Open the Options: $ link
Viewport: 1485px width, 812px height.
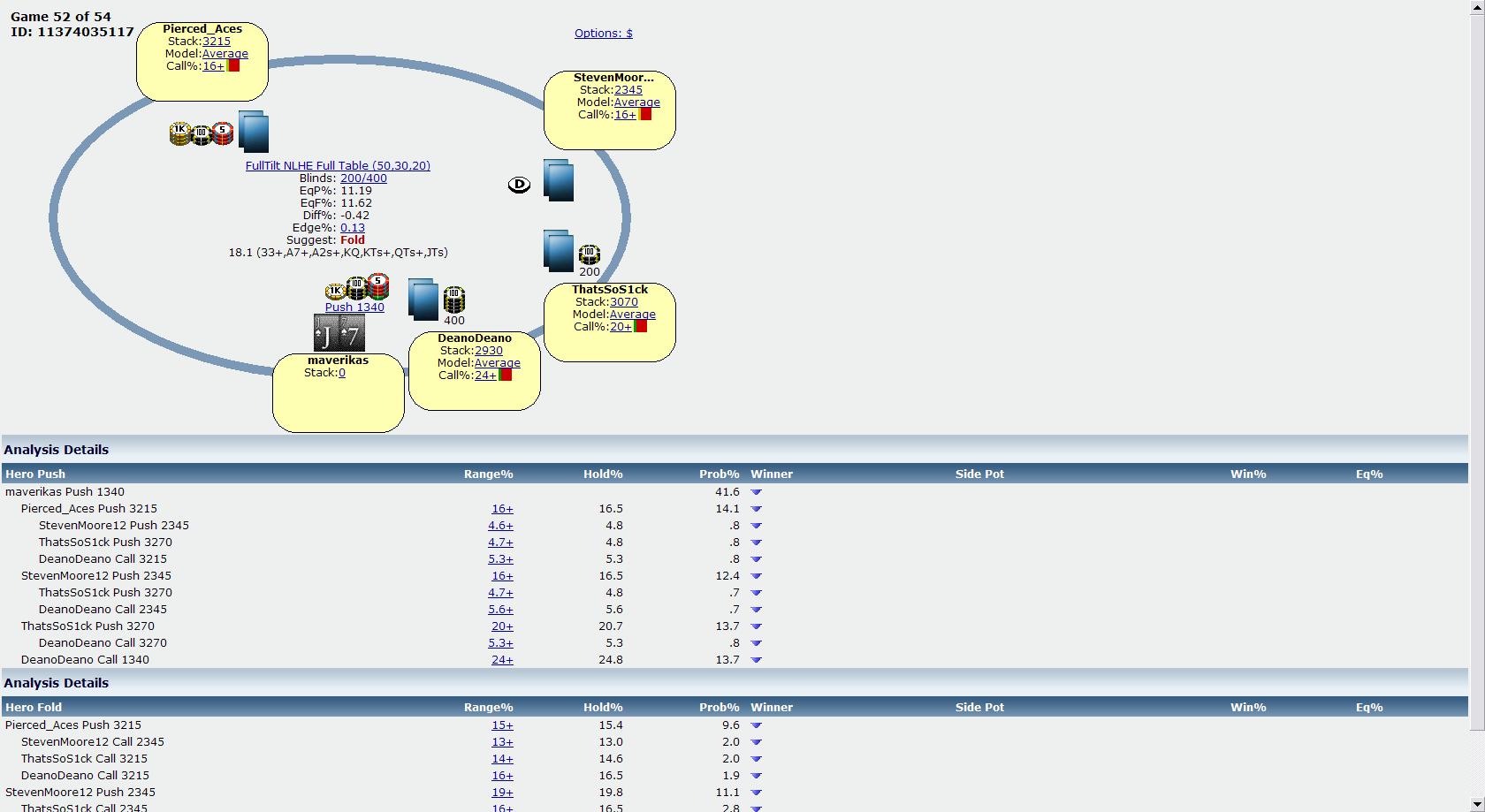(x=603, y=34)
